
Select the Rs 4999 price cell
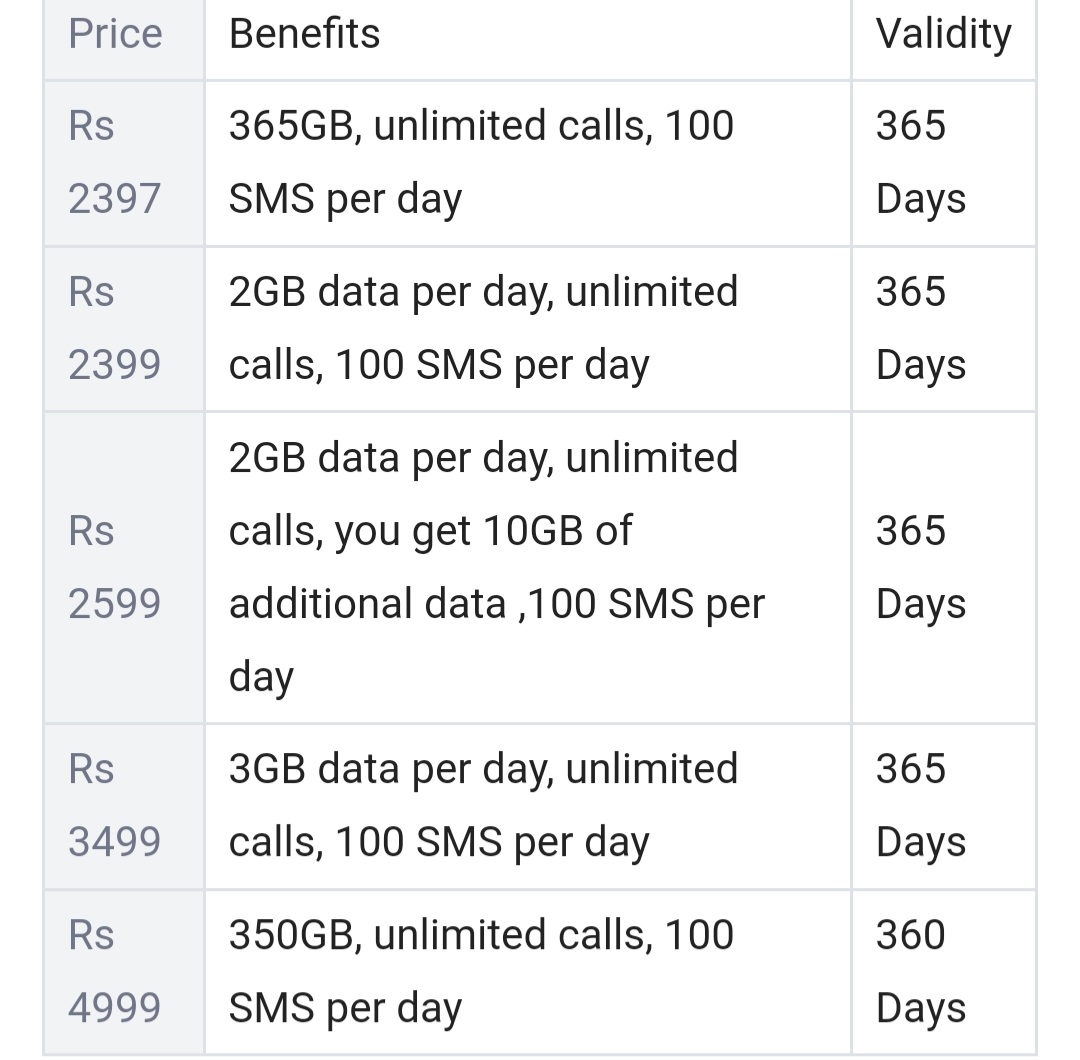click(x=114, y=971)
